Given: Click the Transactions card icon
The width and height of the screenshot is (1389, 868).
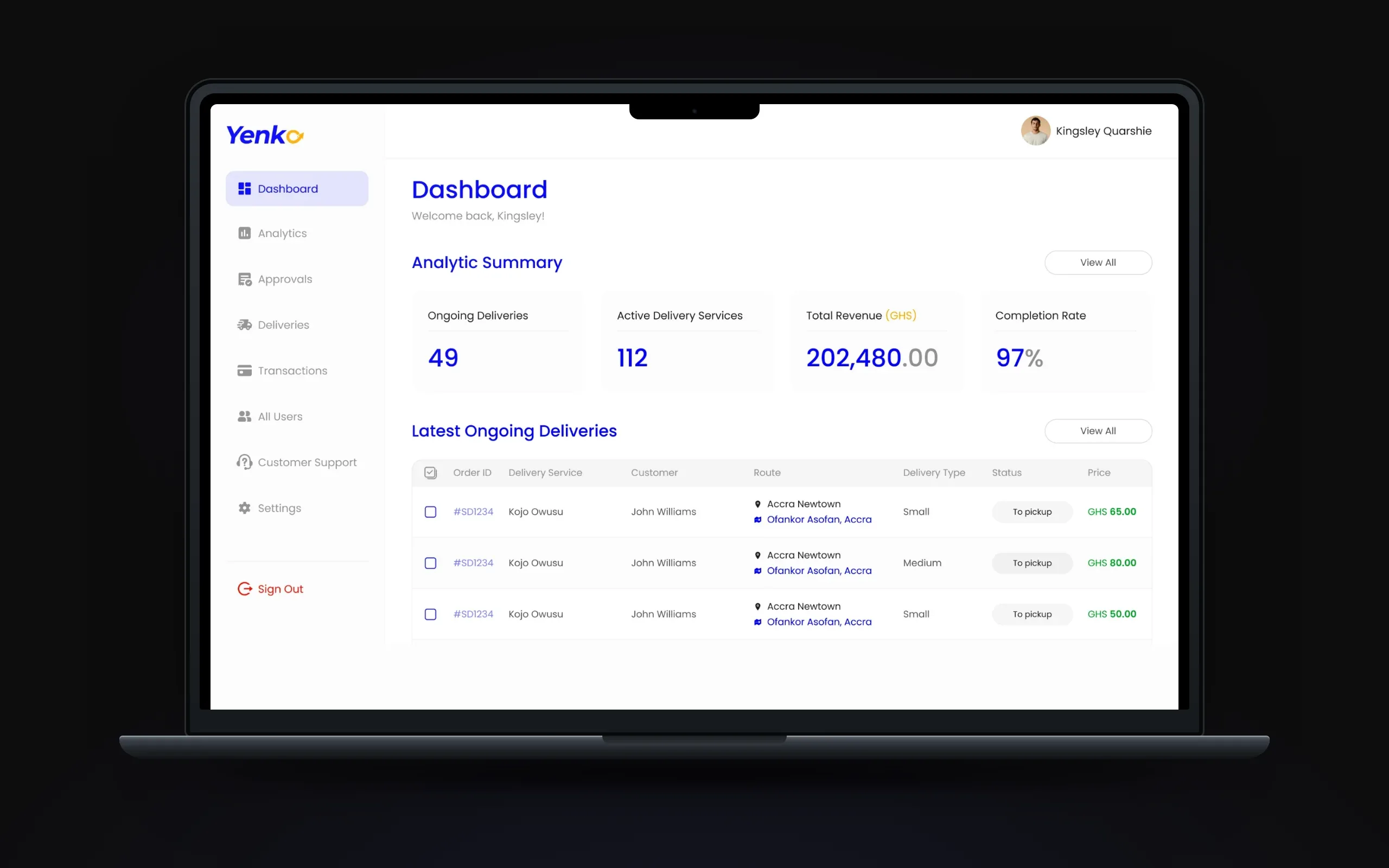Looking at the screenshot, I should point(245,371).
